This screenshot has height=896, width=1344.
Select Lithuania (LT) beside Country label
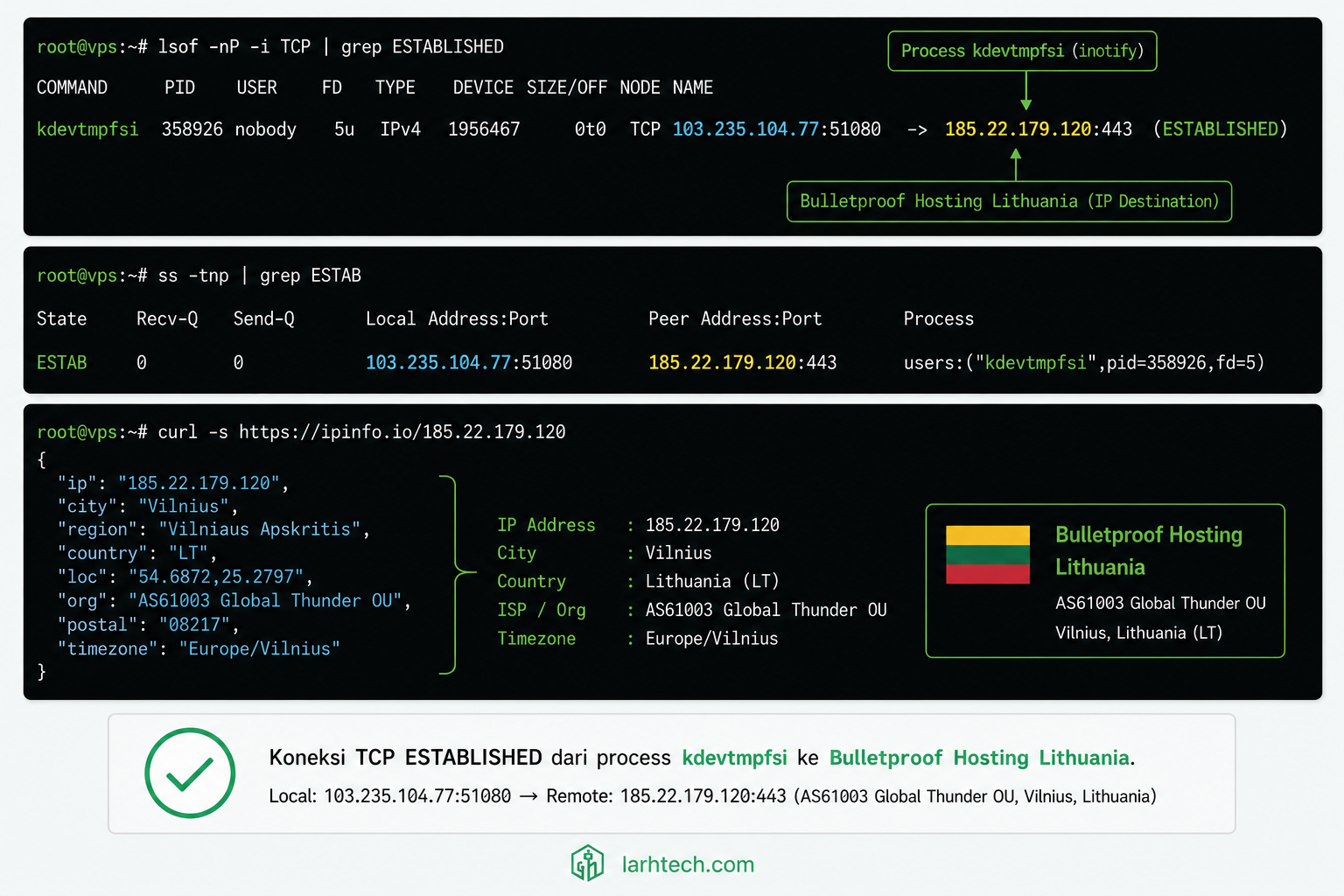(x=712, y=582)
